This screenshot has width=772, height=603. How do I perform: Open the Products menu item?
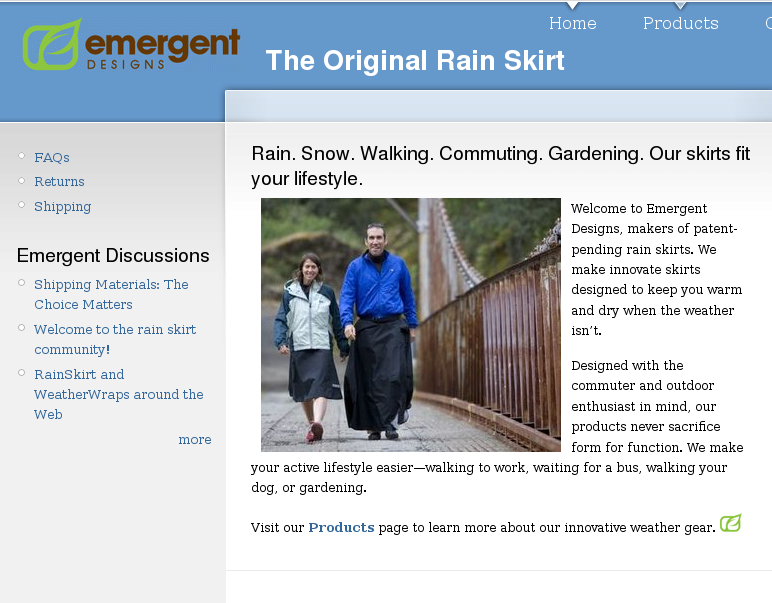coord(680,23)
